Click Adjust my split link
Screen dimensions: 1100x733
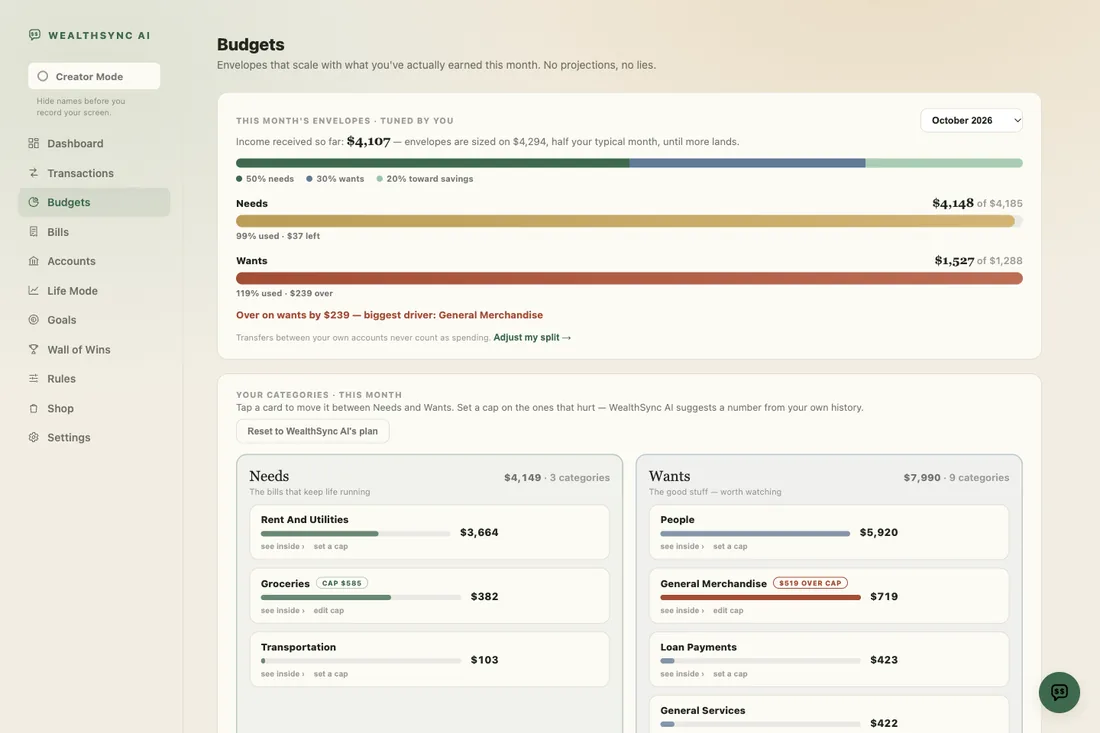(532, 337)
